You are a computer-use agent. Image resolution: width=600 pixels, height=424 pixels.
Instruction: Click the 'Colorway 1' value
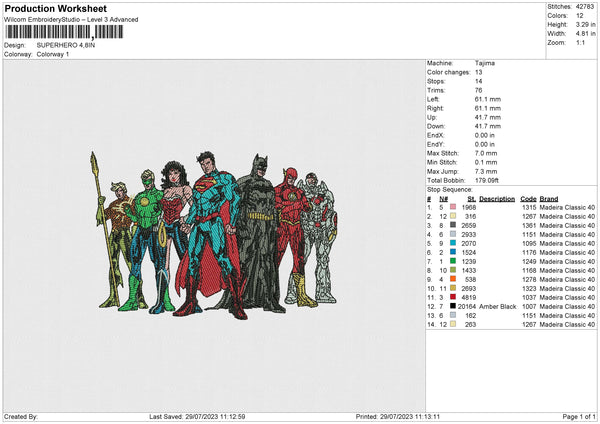tap(53, 54)
